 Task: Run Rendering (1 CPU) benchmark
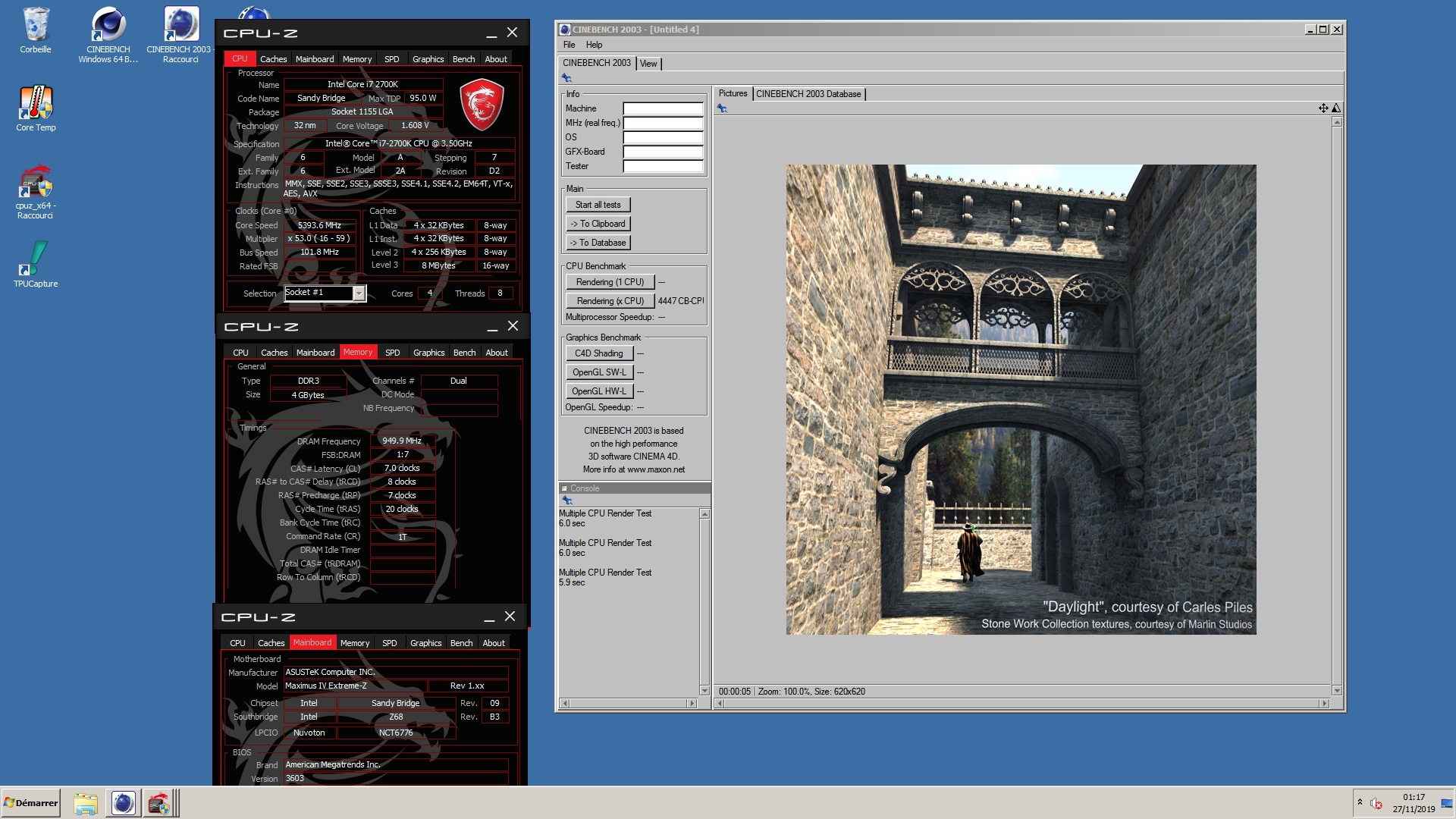click(x=610, y=282)
